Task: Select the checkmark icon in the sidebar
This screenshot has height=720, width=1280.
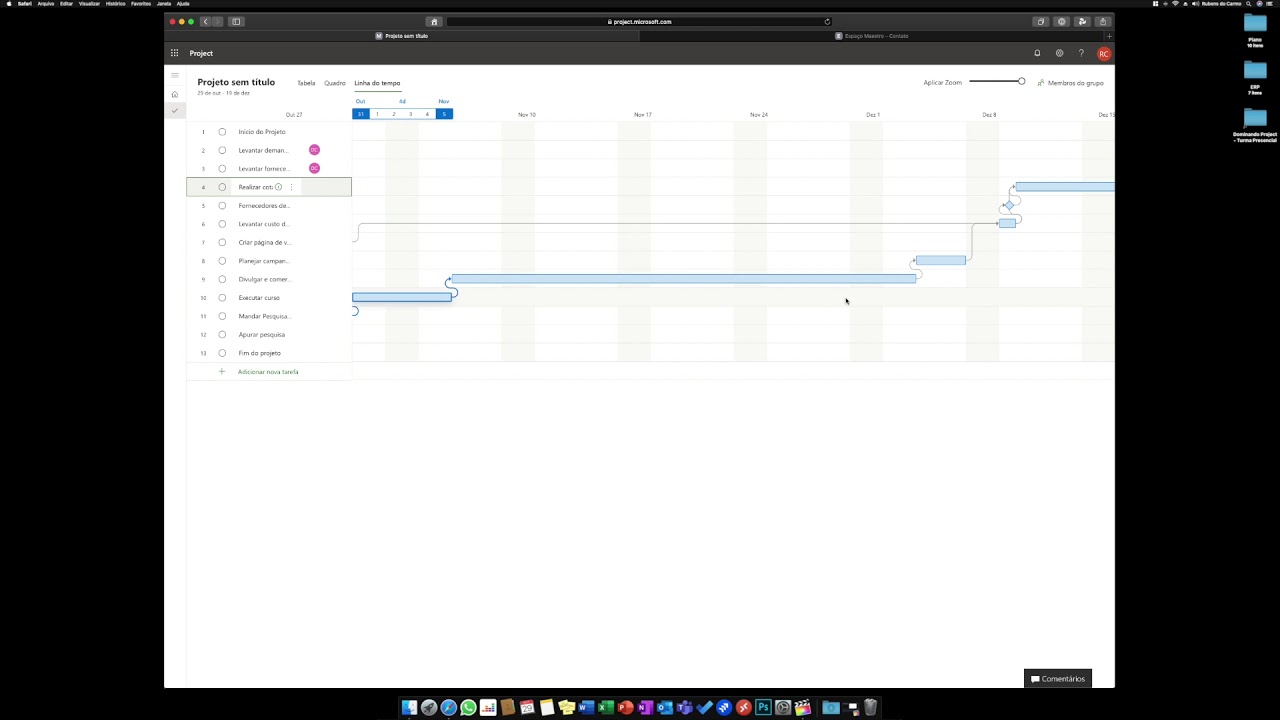Action: click(174, 111)
